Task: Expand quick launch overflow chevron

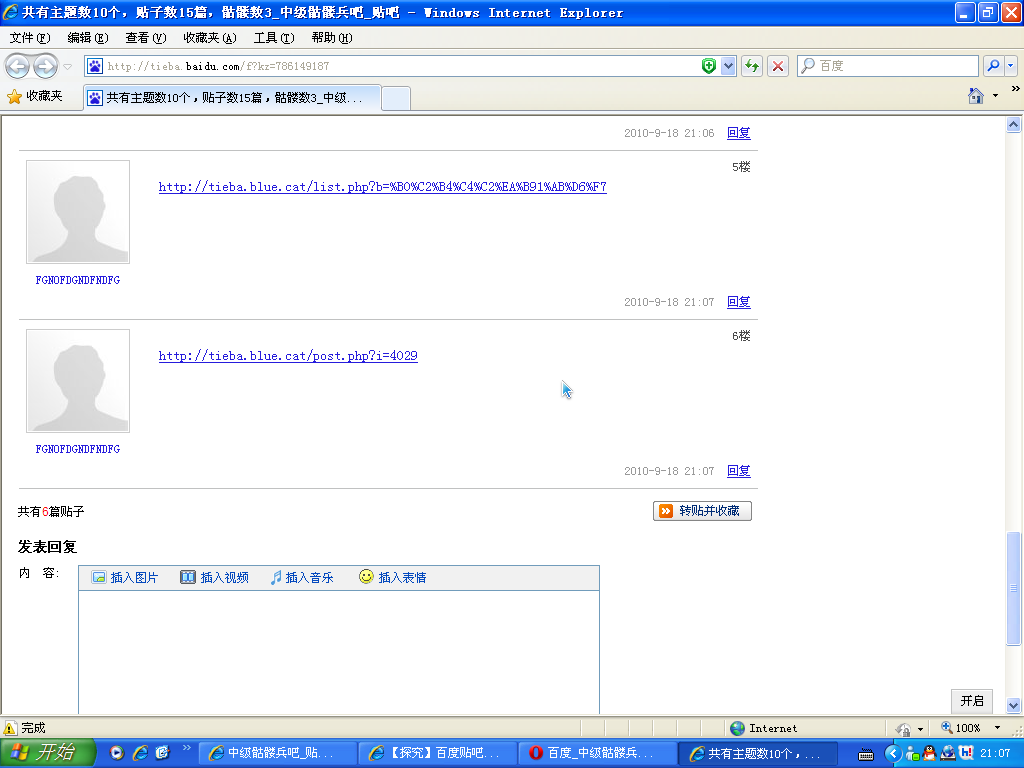Action: tap(187, 748)
